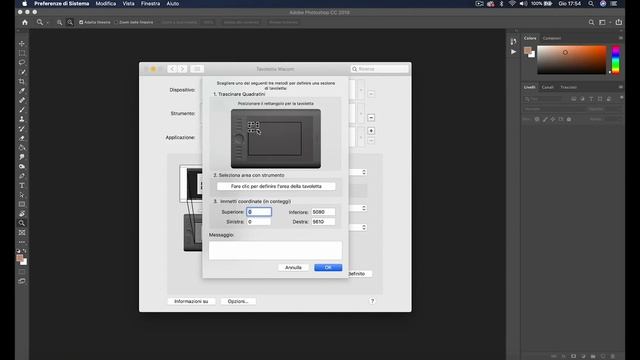
Task: Click inside the color picker gradient field
Action: click(571, 60)
